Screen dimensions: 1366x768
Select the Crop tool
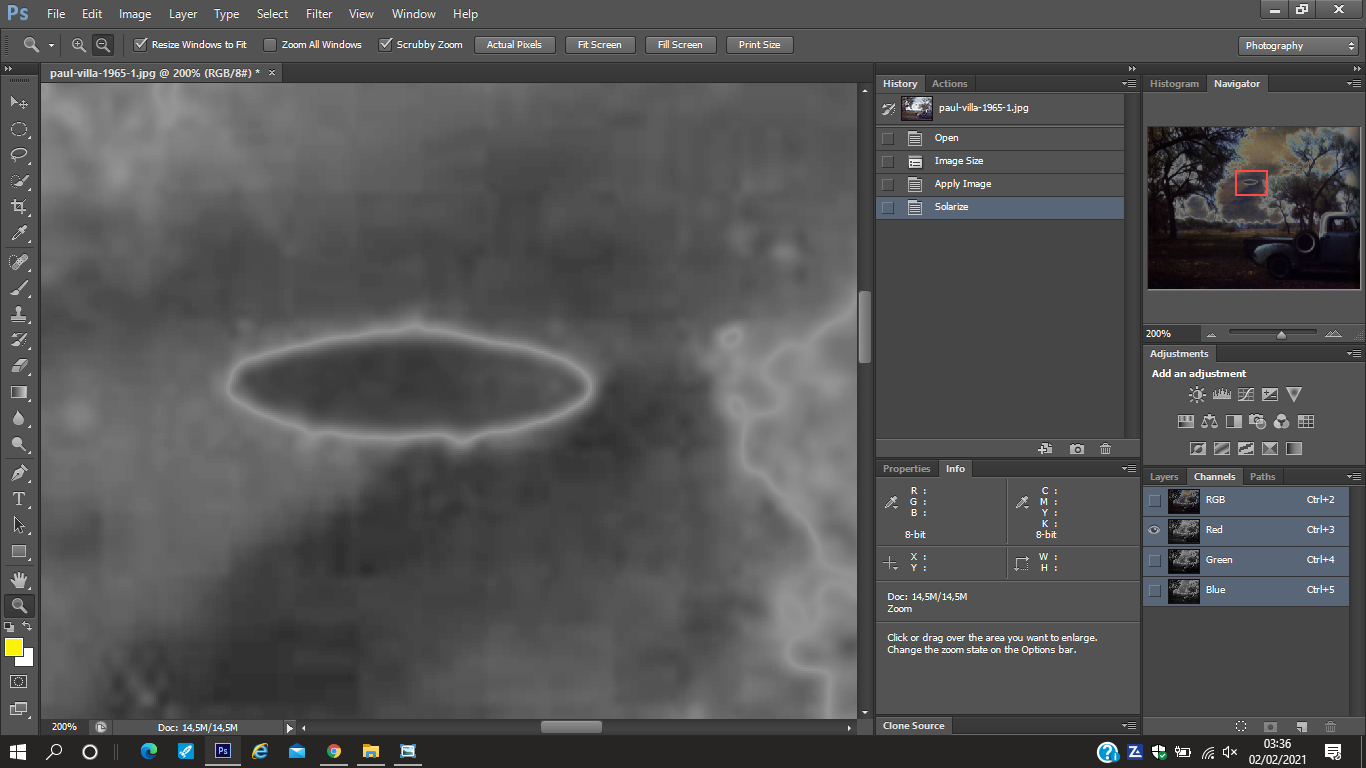(x=19, y=207)
